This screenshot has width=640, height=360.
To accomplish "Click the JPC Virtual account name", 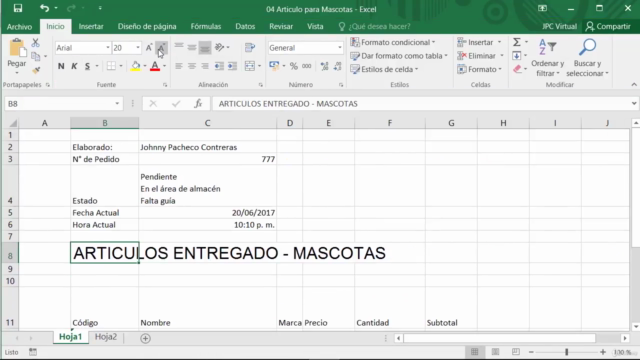I will tap(559, 27).
